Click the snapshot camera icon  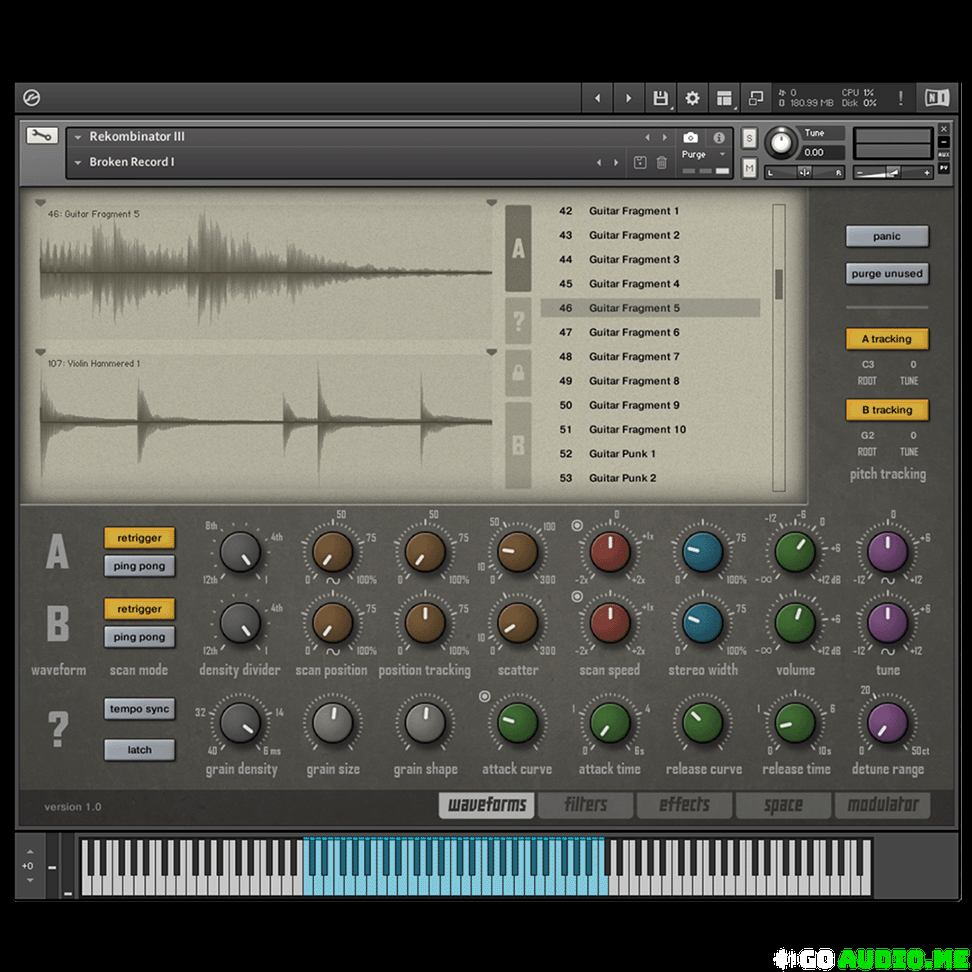click(690, 137)
